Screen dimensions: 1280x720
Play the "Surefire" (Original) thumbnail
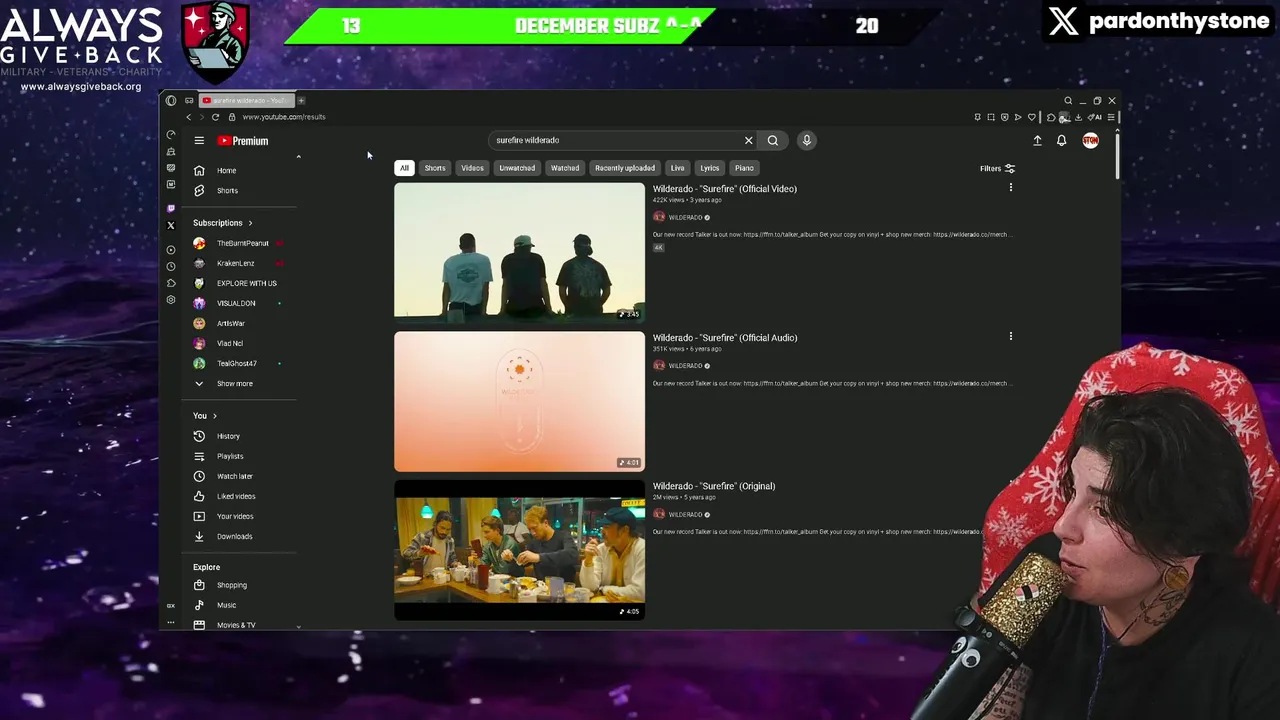(x=519, y=550)
